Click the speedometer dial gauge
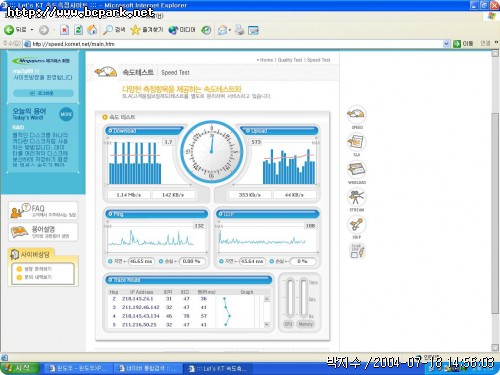This screenshot has width=500, height=375. click(x=212, y=152)
